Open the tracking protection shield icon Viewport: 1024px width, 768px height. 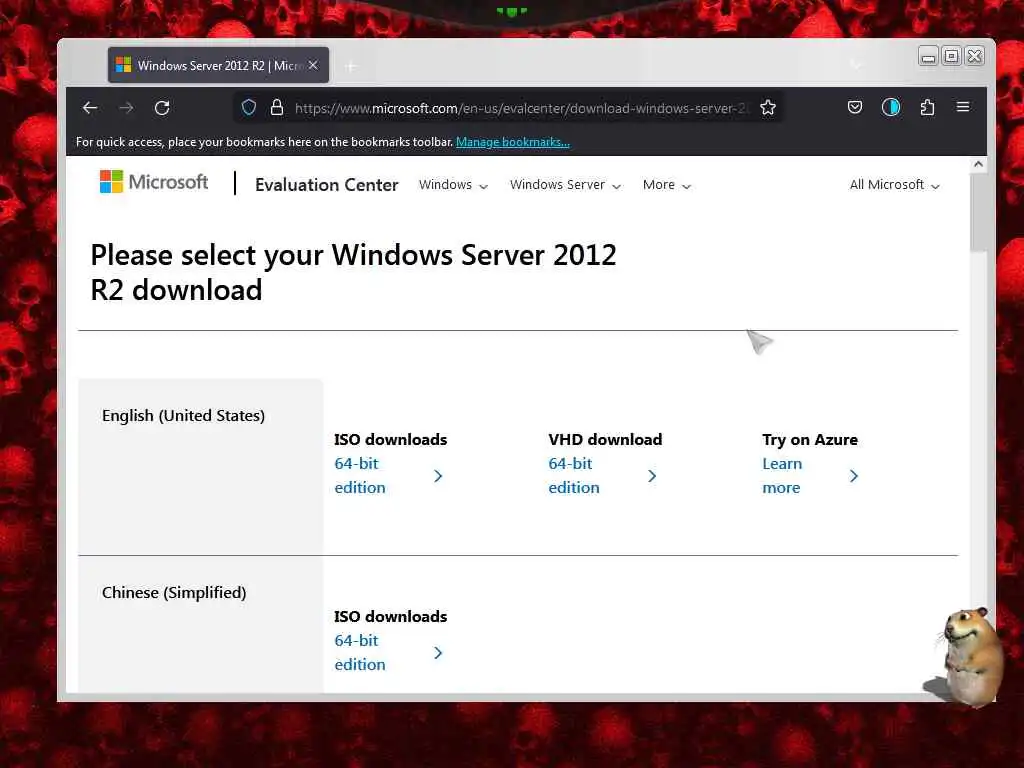point(249,107)
